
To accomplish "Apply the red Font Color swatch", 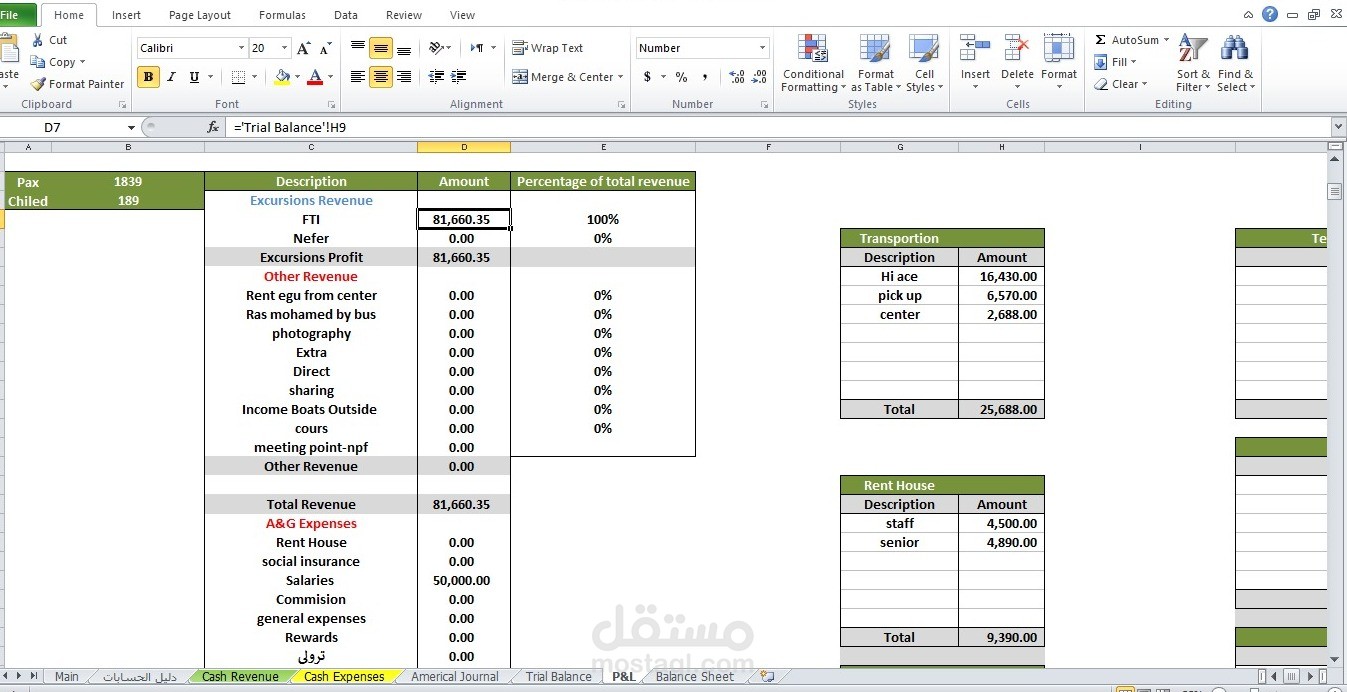I will [x=315, y=77].
